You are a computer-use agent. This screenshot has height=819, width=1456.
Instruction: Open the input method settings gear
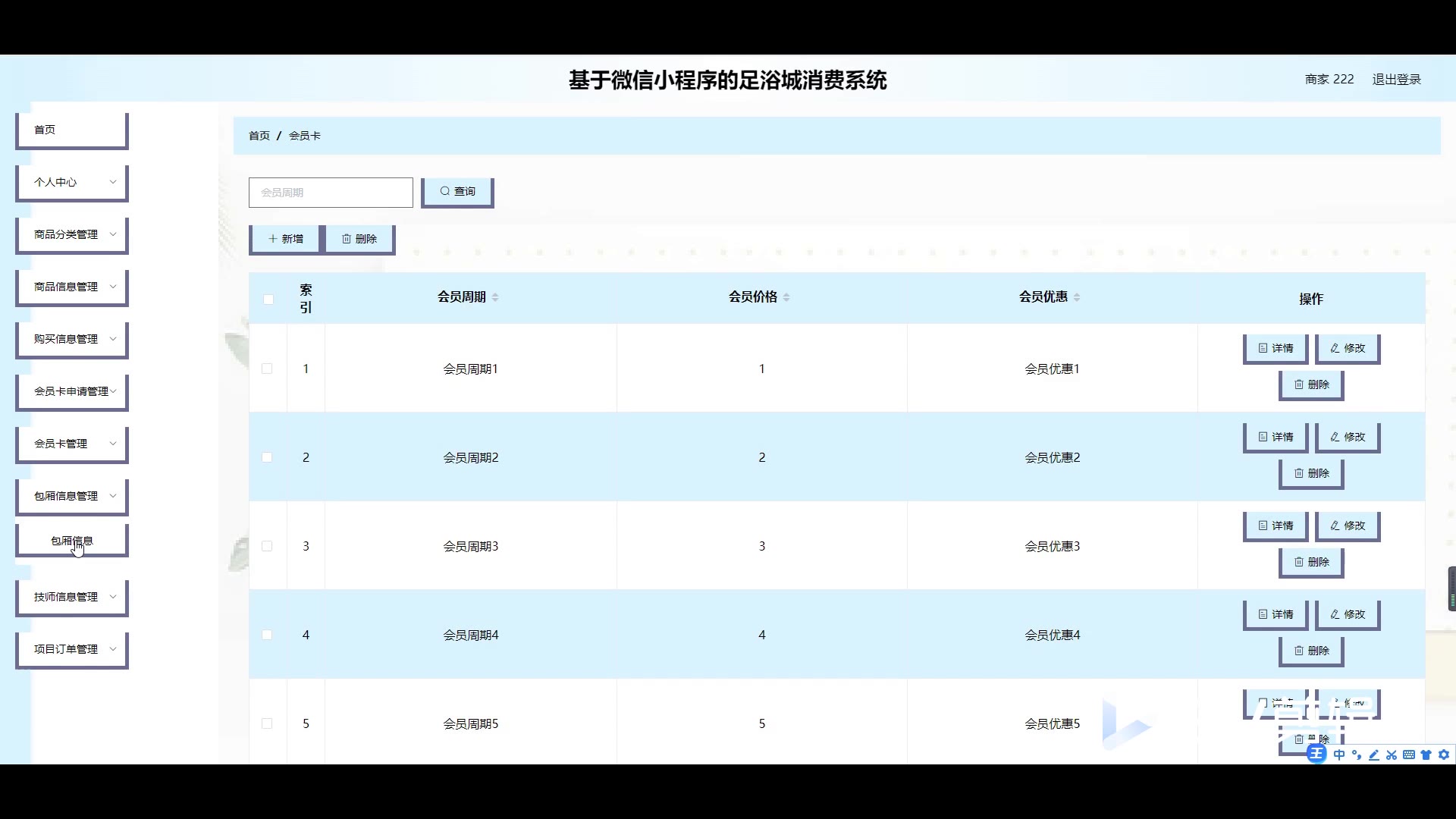tap(1444, 755)
